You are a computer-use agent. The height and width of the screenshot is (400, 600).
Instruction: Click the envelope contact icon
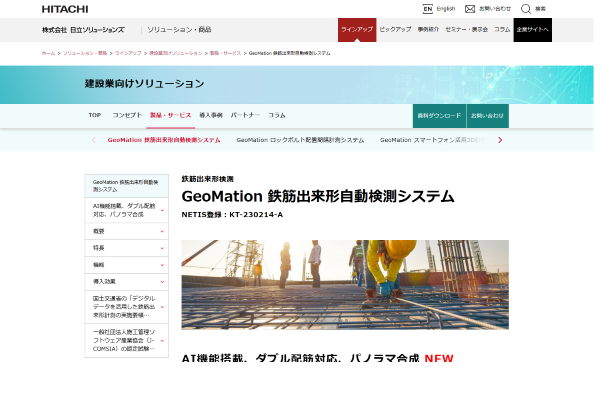[x=470, y=8]
